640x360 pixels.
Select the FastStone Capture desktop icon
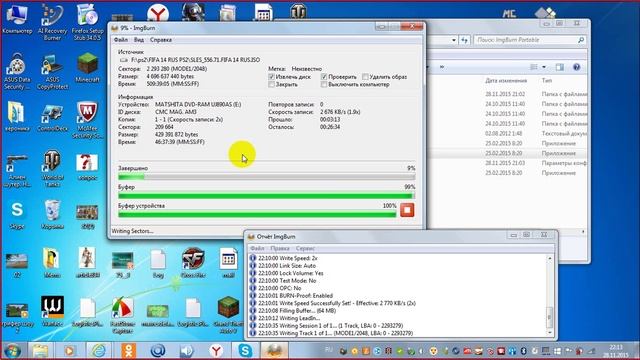[x=122, y=316]
